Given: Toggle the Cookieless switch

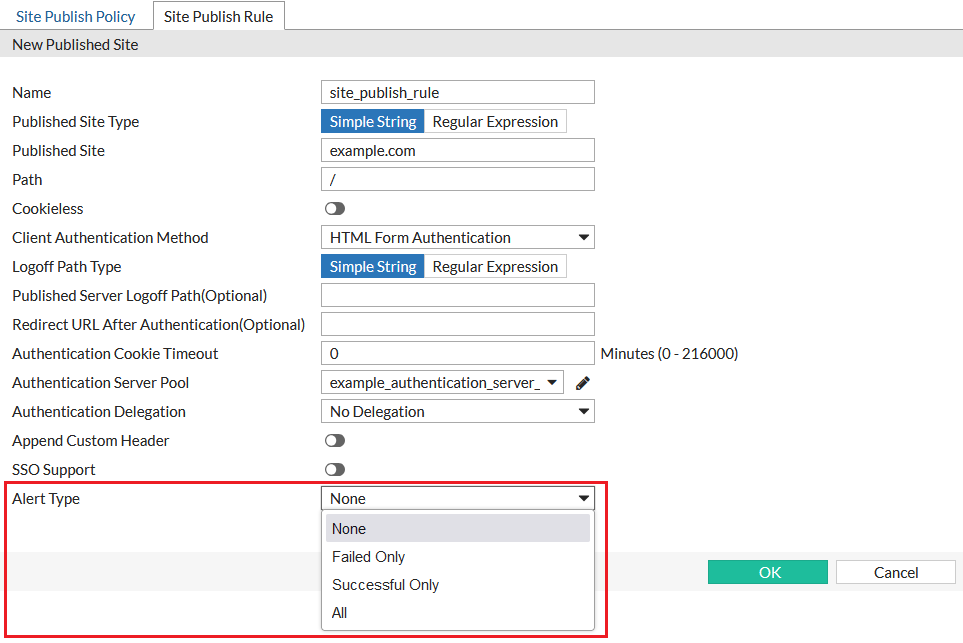Looking at the screenshot, I should pyautogui.click(x=334, y=209).
